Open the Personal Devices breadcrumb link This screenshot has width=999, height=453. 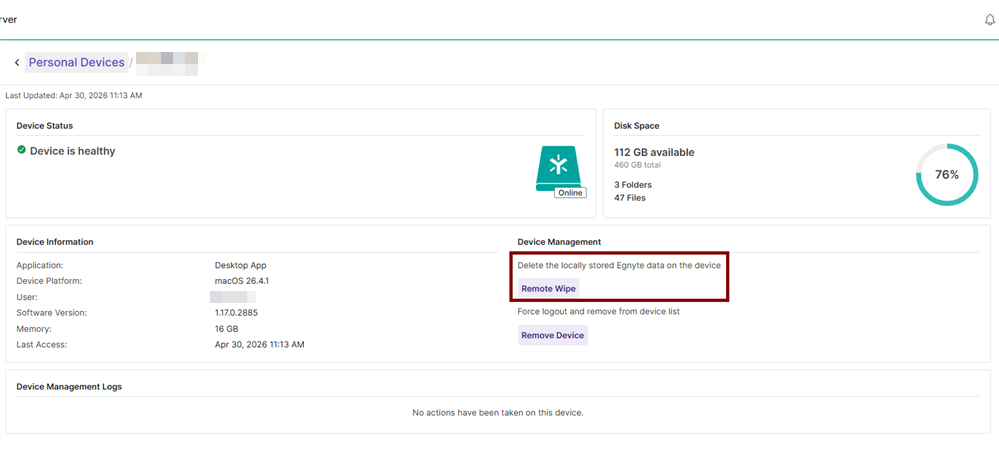(x=76, y=62)
